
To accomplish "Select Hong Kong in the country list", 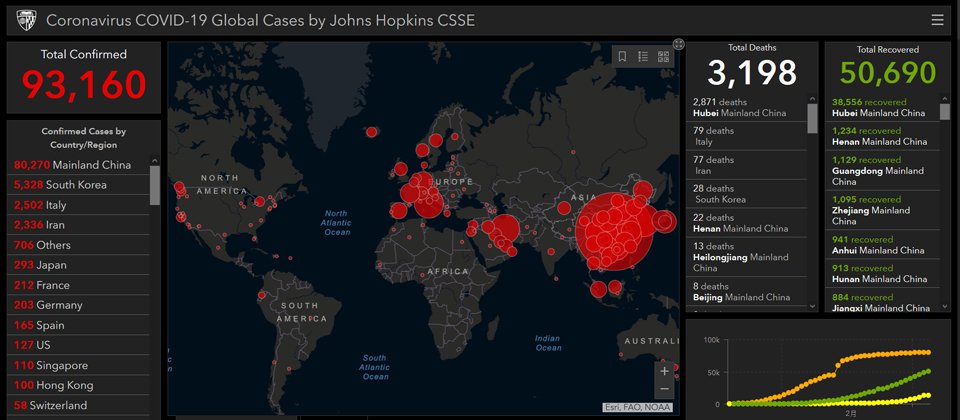I will click(78, 385).
